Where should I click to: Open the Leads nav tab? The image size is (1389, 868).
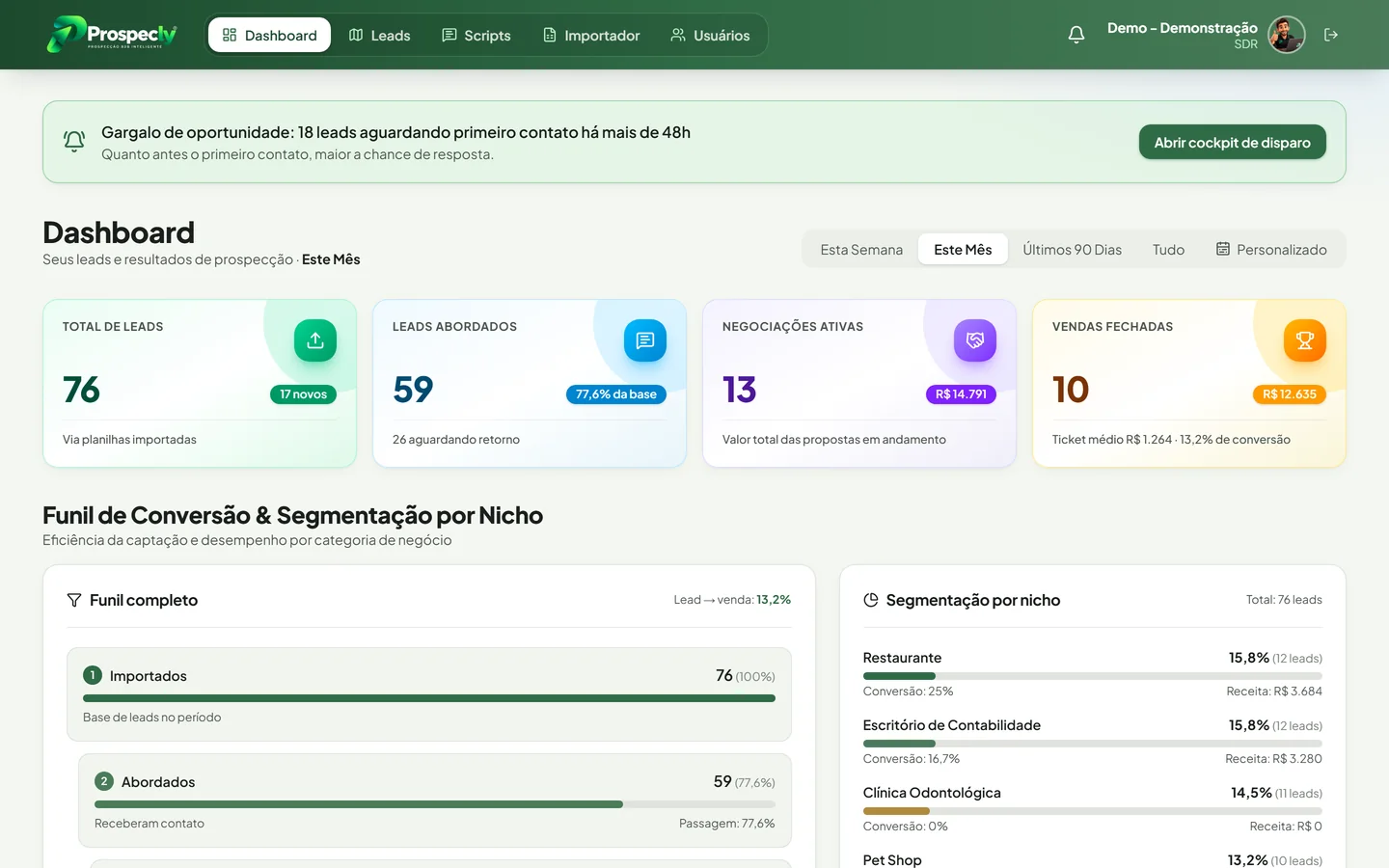pos(379,35)
